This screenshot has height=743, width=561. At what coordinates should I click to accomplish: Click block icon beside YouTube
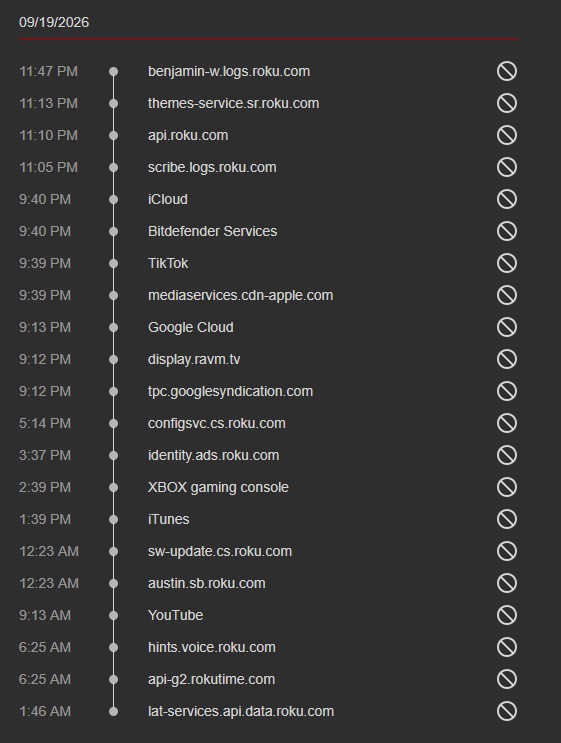coord(507,615)
